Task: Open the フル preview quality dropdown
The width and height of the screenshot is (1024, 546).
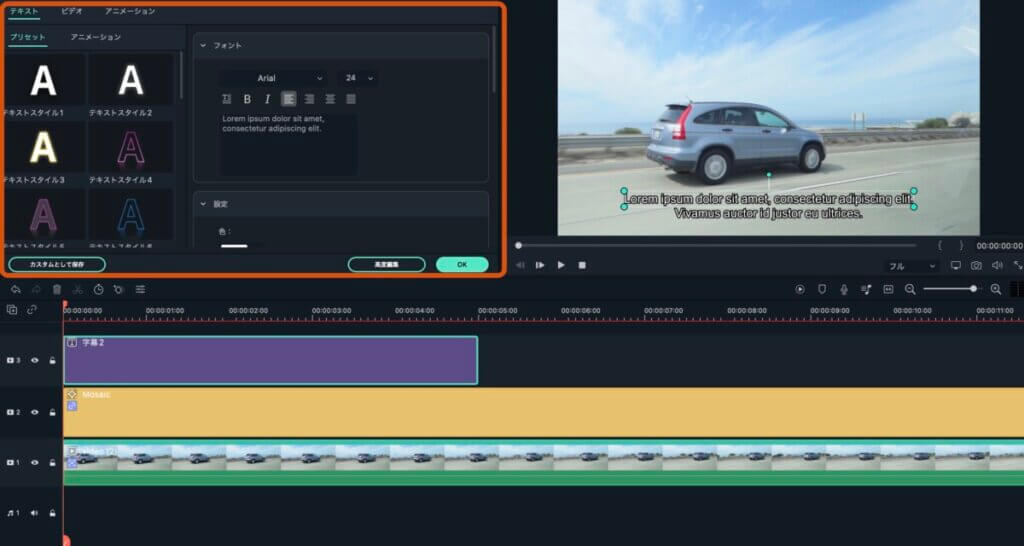Action: 912,266
